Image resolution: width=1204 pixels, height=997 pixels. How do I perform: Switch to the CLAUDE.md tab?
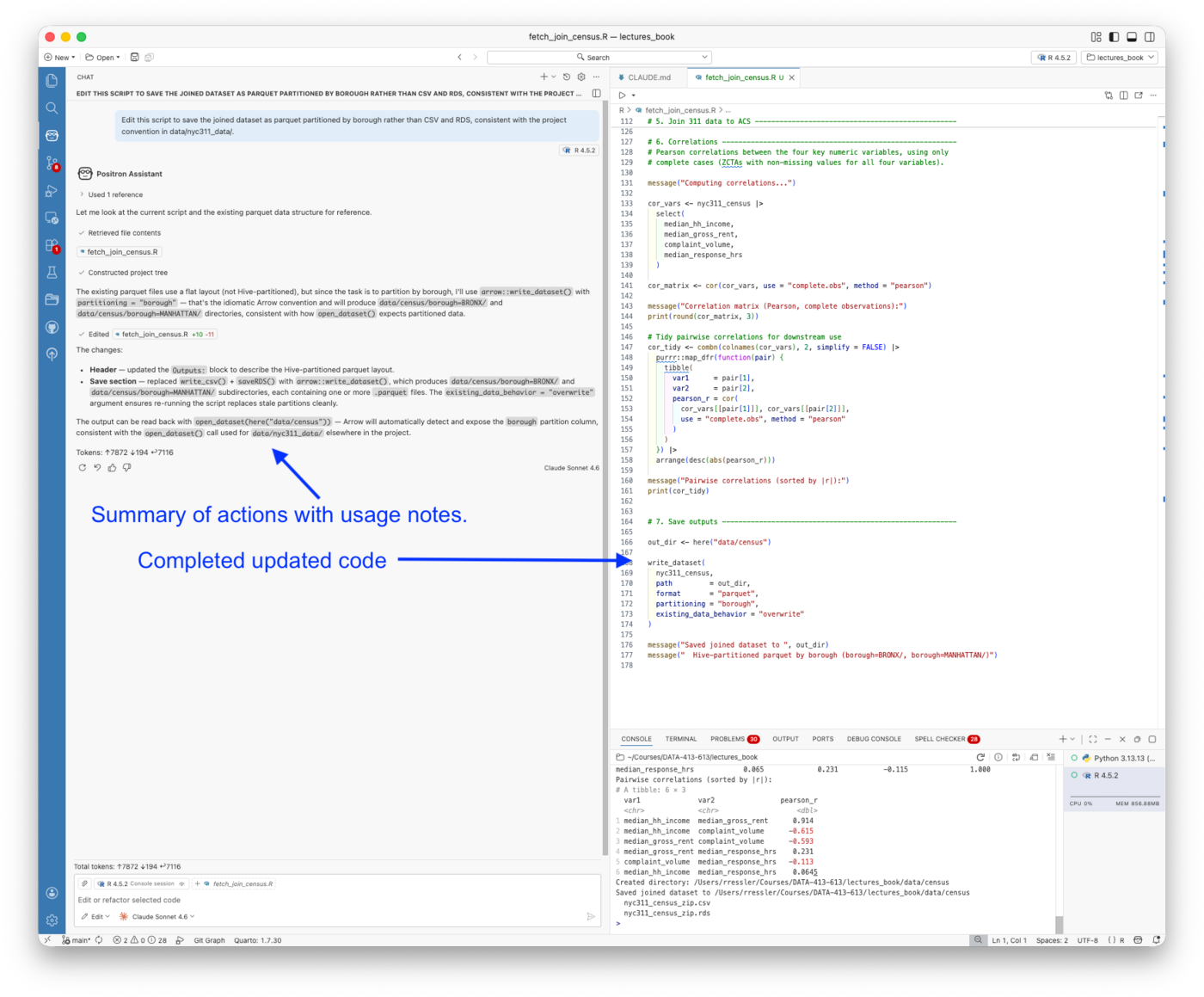coord(643,77)
